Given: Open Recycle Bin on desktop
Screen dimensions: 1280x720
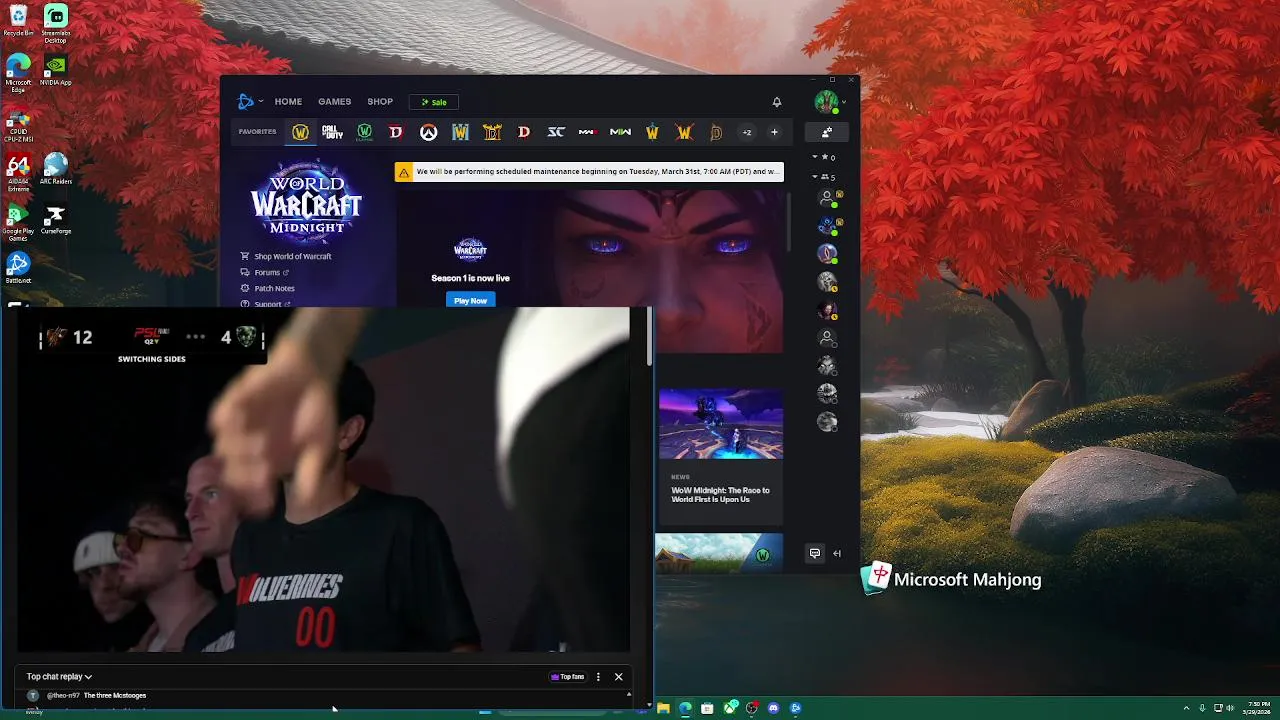Looking at the screenshot, I should (x=18, y=20).
